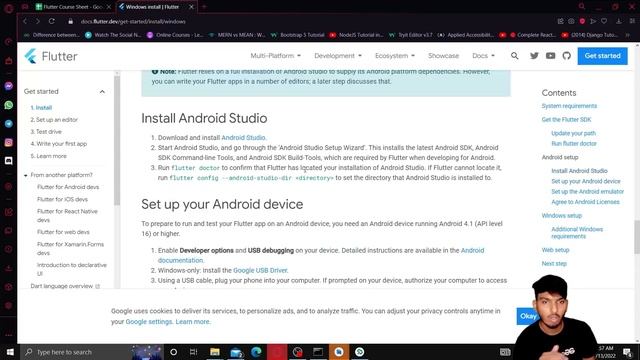
Task: Open Flutter's GitHub icon link
Action: pos(567,56)
